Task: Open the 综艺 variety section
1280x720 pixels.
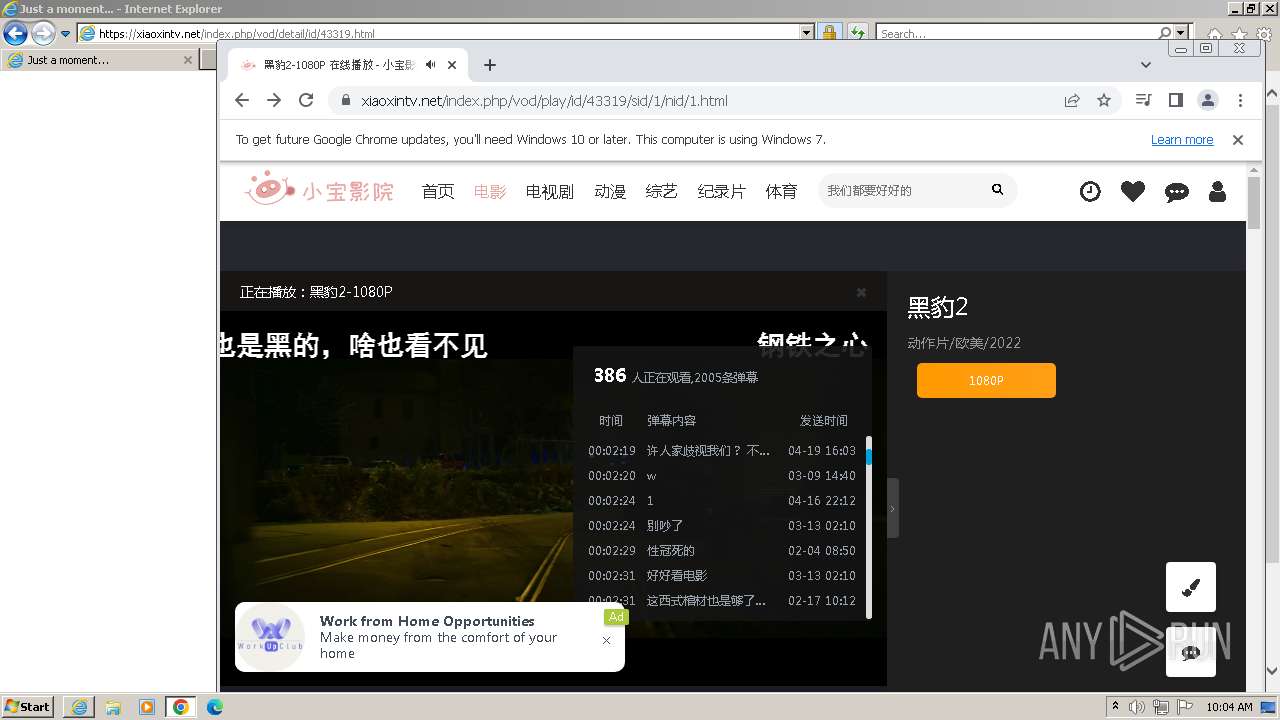Action: 662,191
